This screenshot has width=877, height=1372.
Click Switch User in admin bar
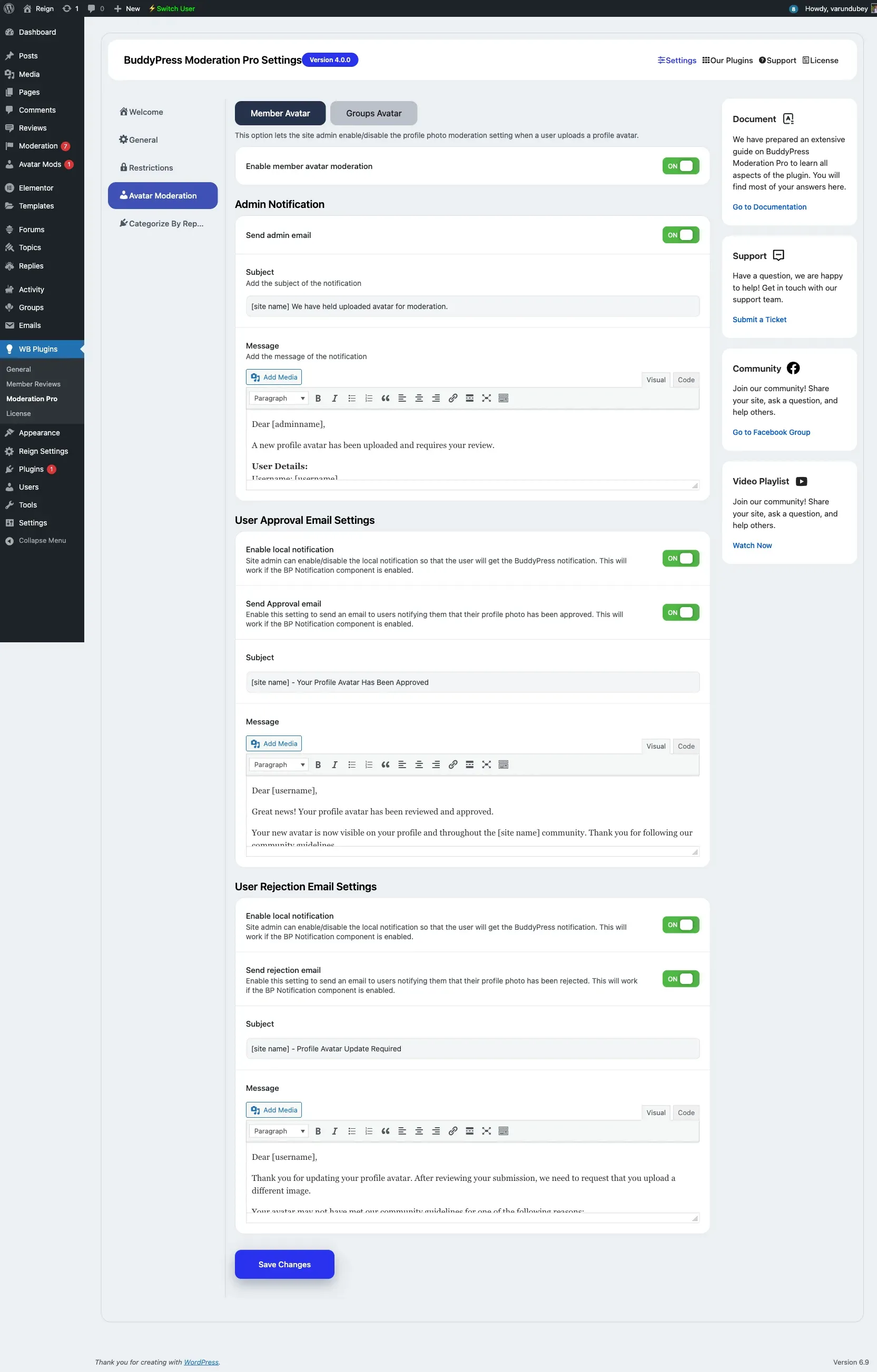172,8
